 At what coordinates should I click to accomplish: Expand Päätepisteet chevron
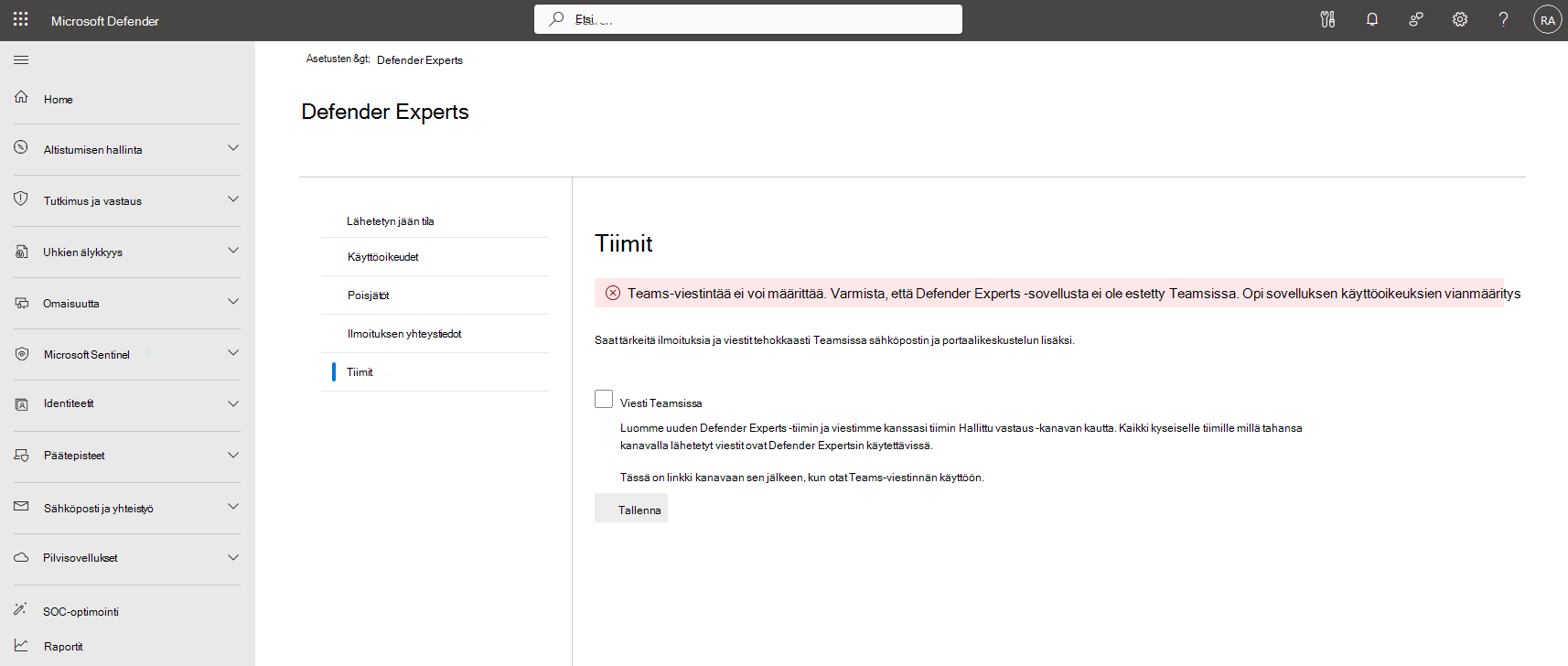[x=233, y=455]
